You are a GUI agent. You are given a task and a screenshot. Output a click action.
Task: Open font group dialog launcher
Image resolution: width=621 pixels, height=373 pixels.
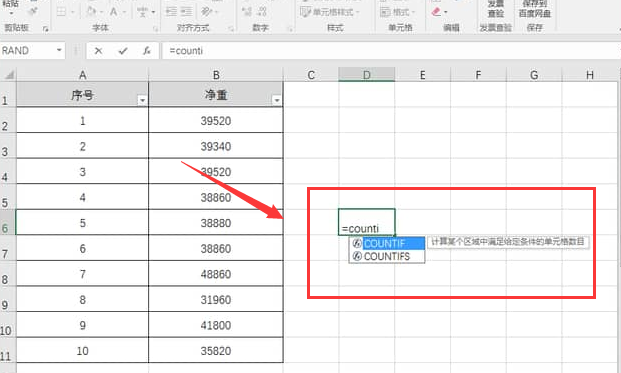click(x=155, y=29)
